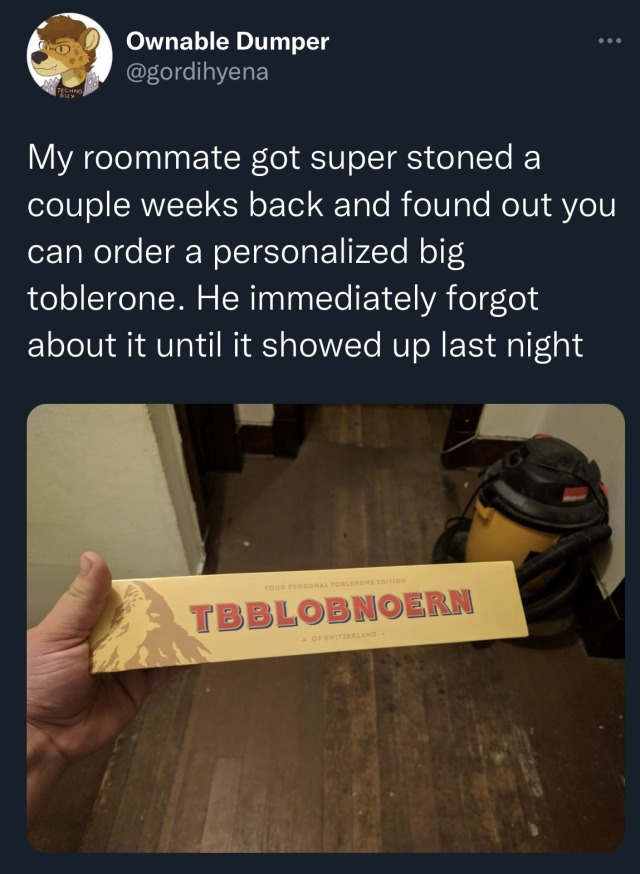Open the three-dot more options menu
This screenshot has width=640, height=874.
click(609, 41)
